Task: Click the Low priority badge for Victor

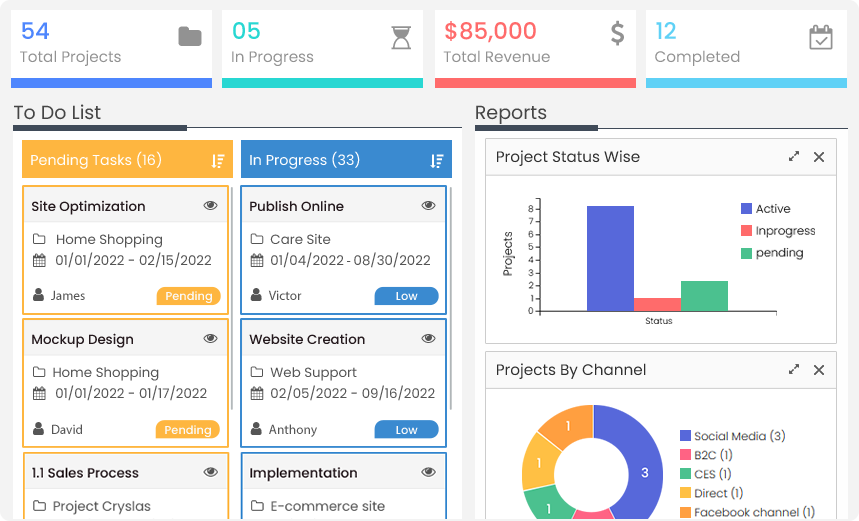Action: pos(406,296)
